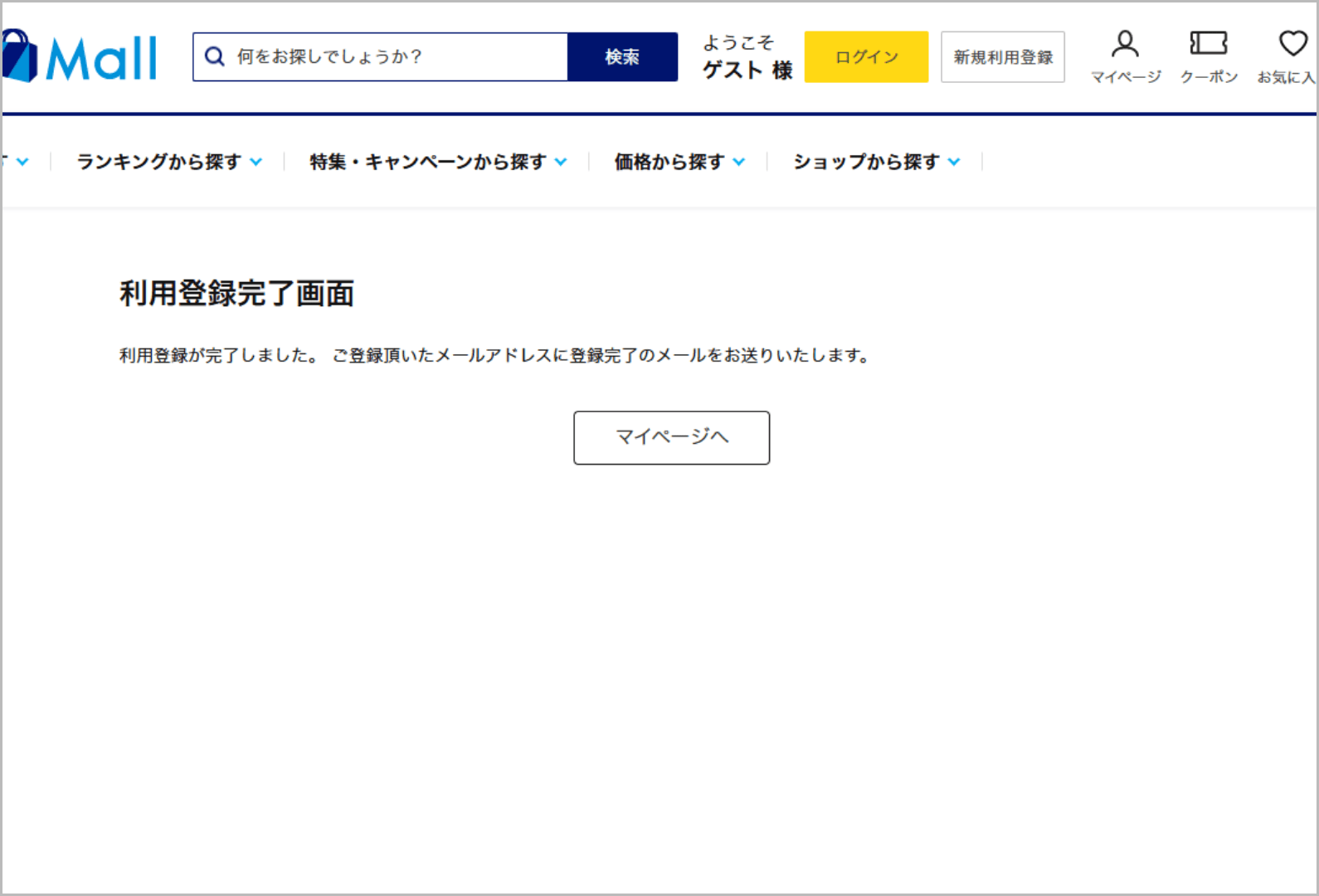This screenshot has height=896, width=1319.
Task: Click the 新規利用登録 registration button
Action: click(1002, 57)
